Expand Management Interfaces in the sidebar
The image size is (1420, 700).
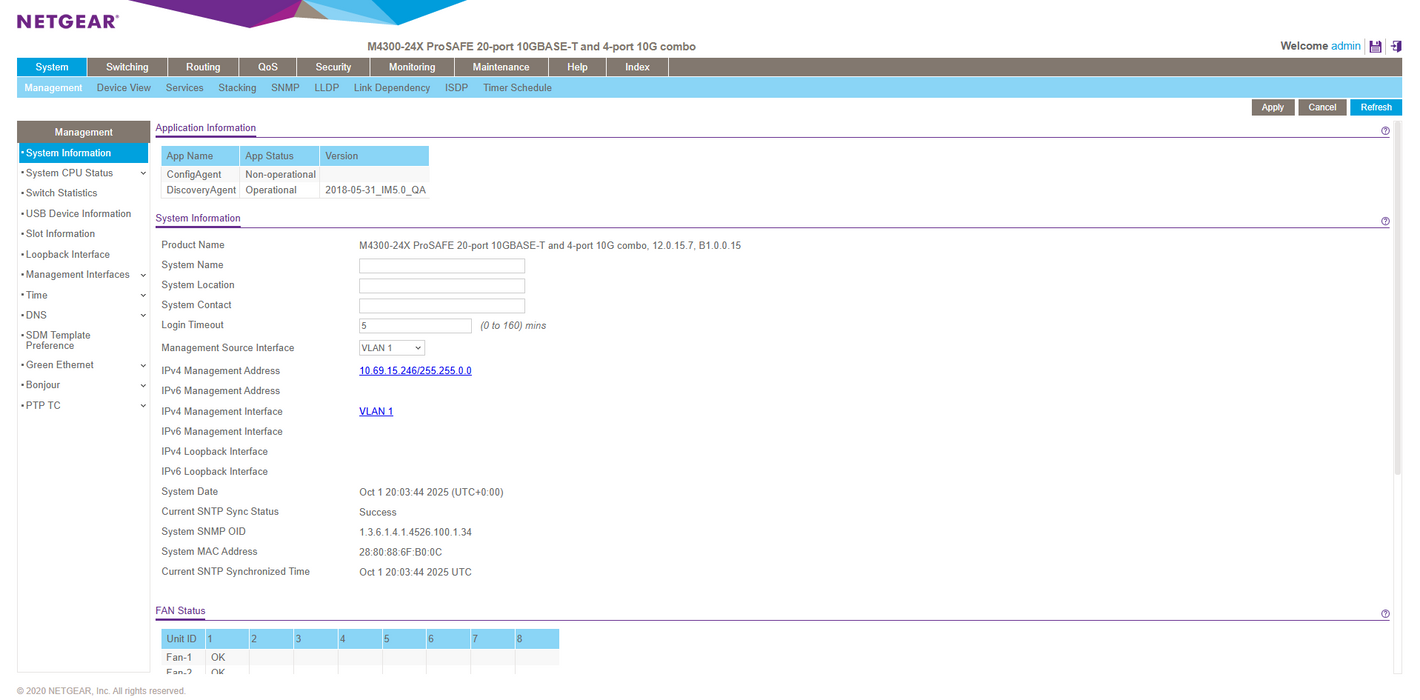143,275
